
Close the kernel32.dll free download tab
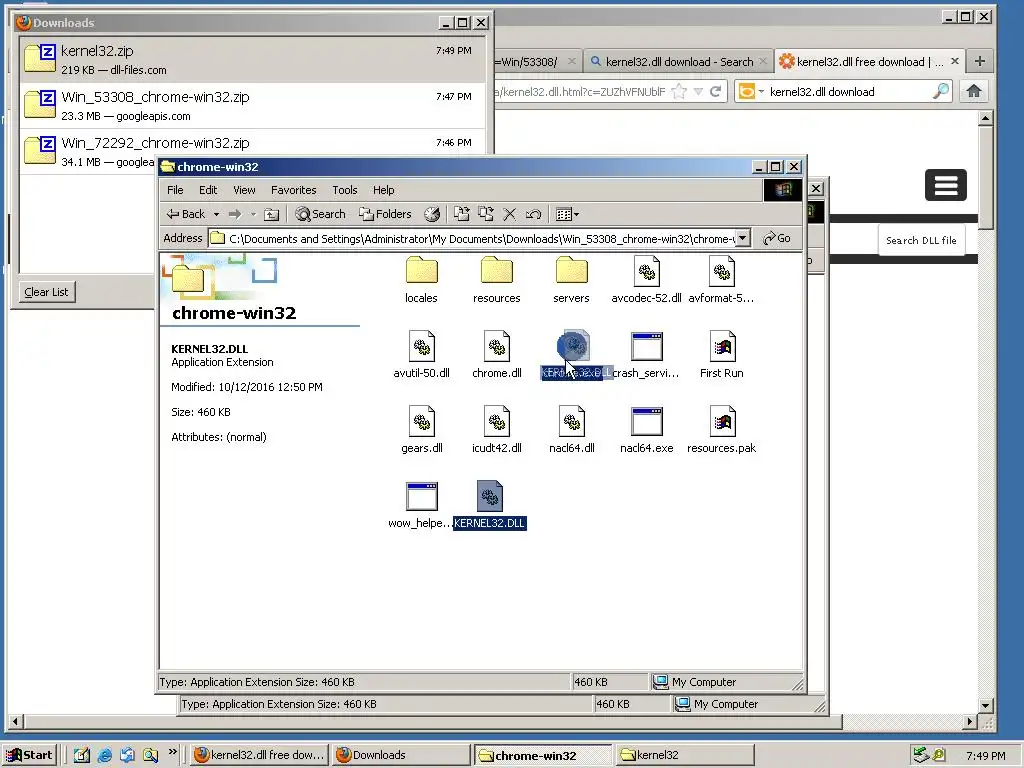click(x=955, y=61)
